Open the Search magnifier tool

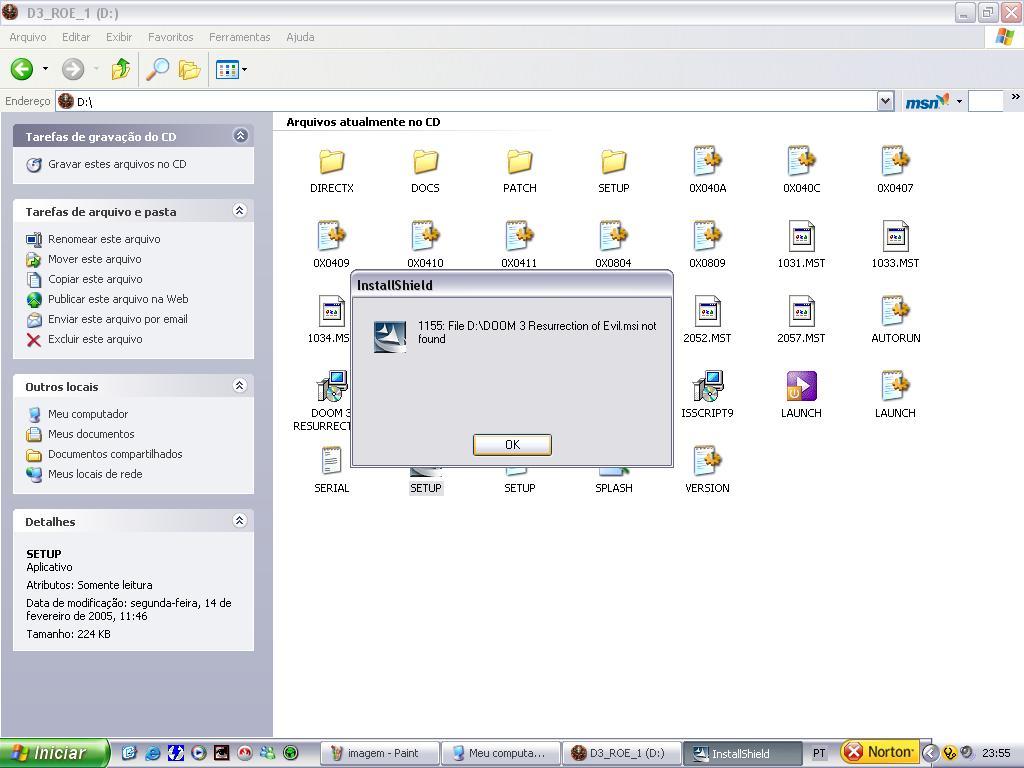click(x=157, y=69)
